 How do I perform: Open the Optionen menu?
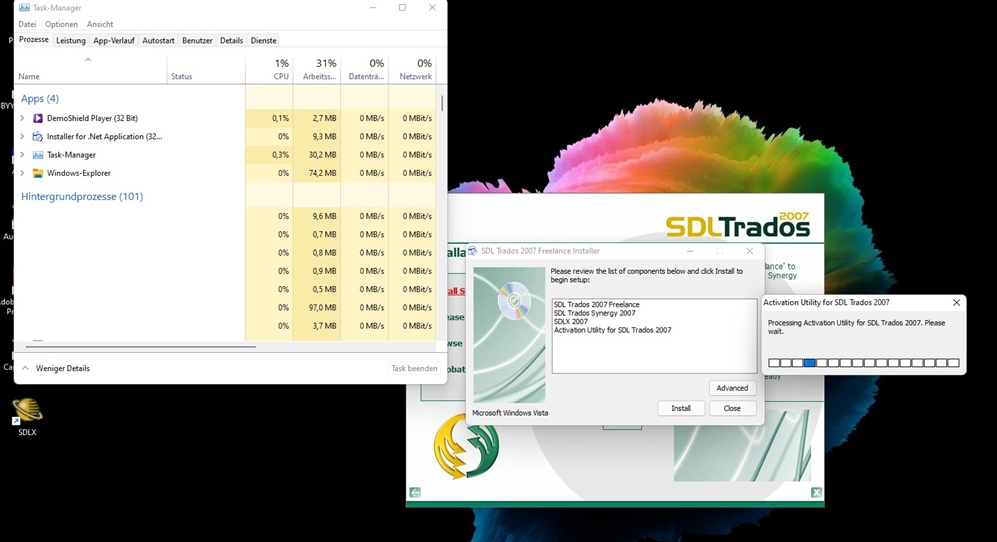[62, 24]
